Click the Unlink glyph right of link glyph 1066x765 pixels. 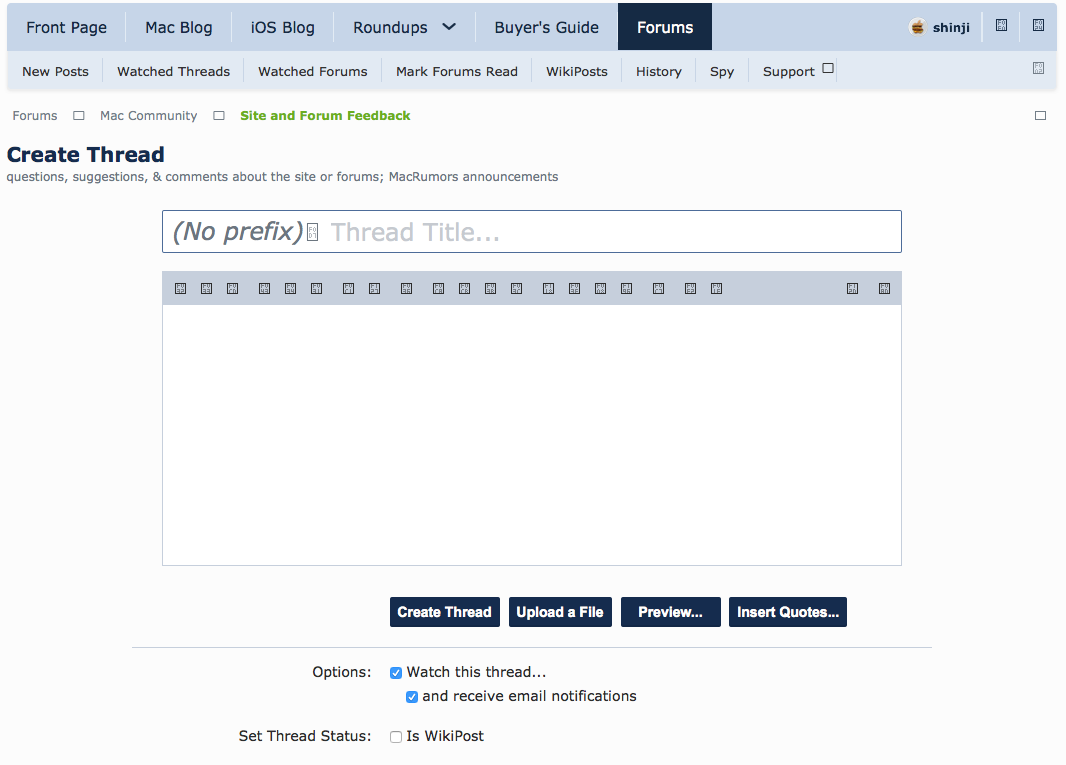click(x=375, y=288)
